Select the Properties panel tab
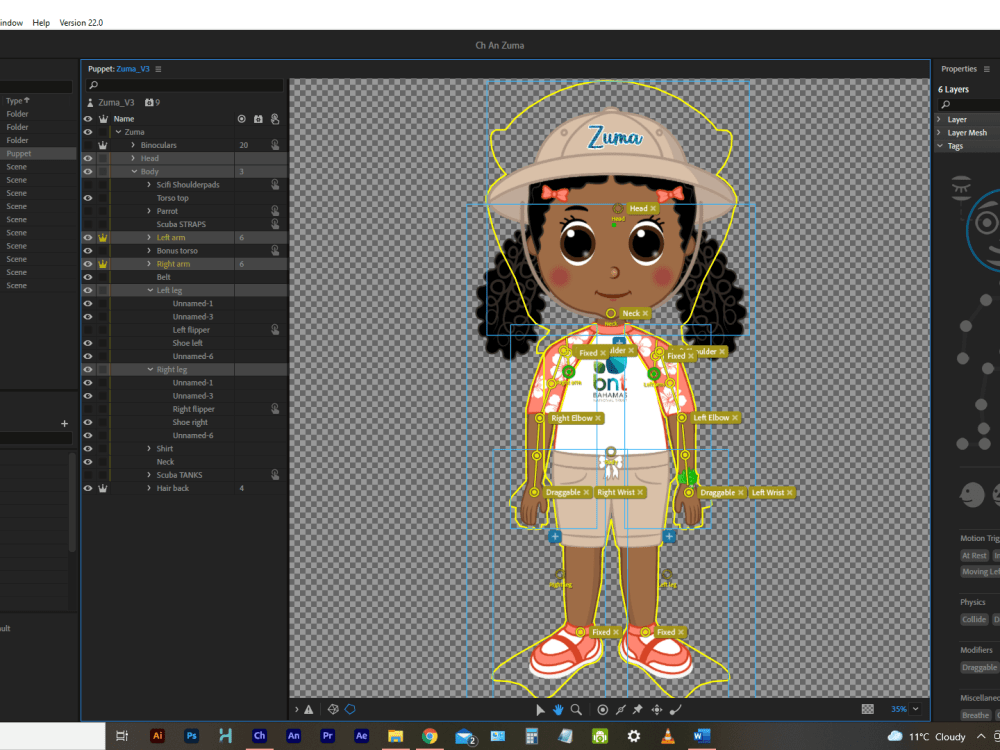This screenshot has height=750, width=1000. click(959, 69)
